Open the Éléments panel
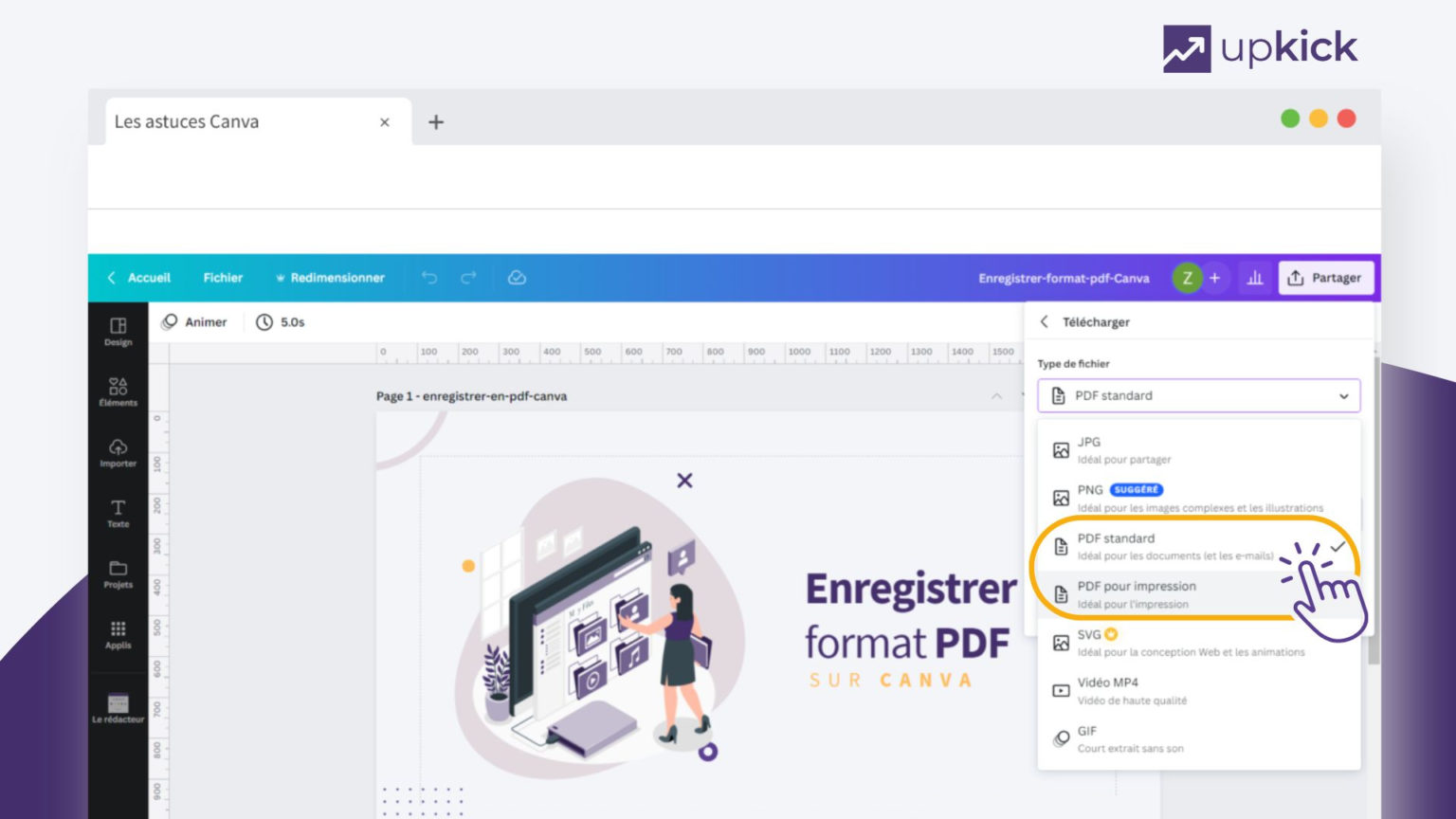The image size is (1456, 819). (x=118, y=391)
